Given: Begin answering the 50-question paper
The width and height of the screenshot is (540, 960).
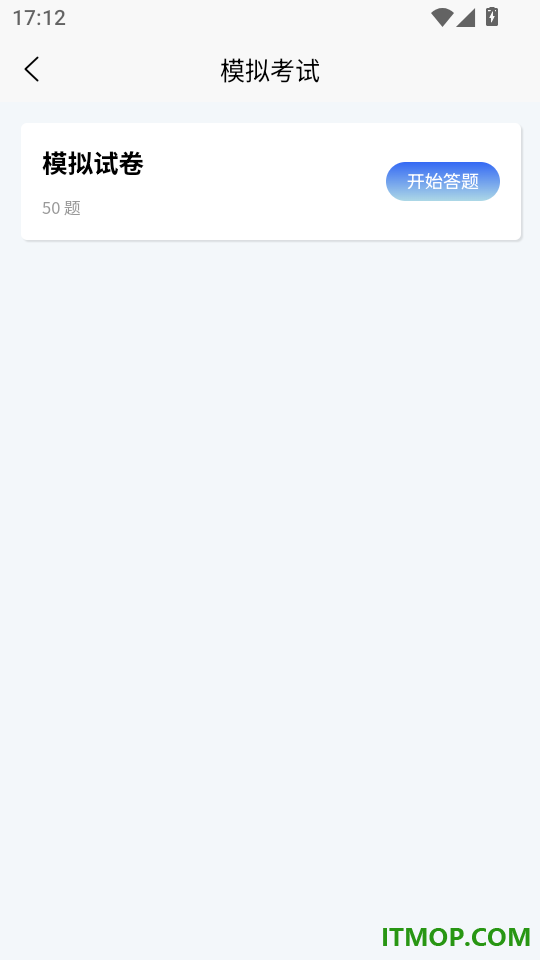Looking at the screenshot, I should point(443,181).
